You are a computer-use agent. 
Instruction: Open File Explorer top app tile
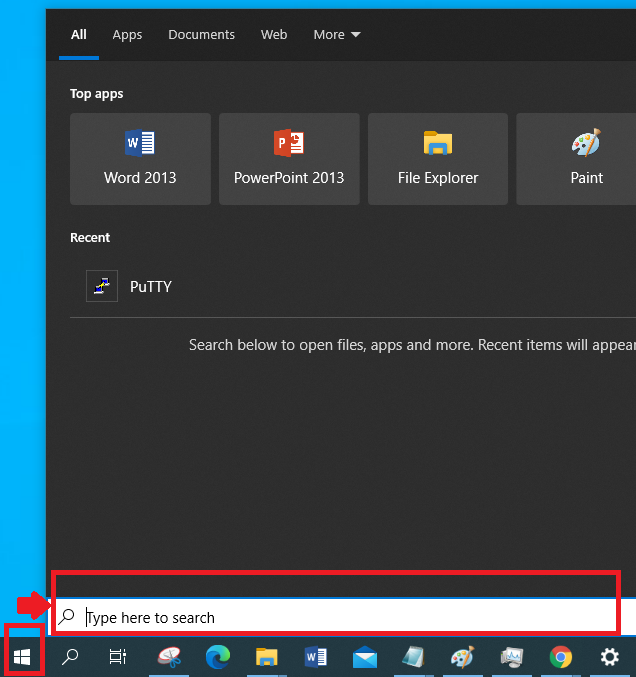(x=438, y=159)
